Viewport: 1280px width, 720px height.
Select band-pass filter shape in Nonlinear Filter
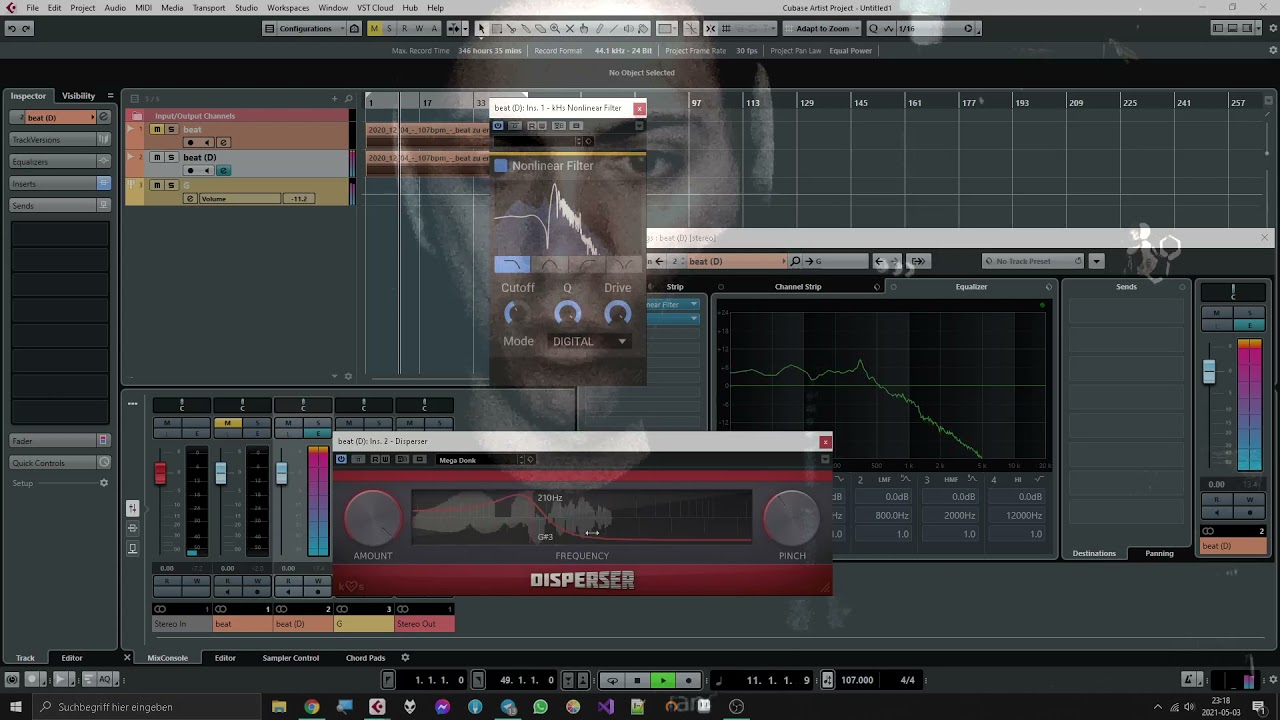[549, 265]
